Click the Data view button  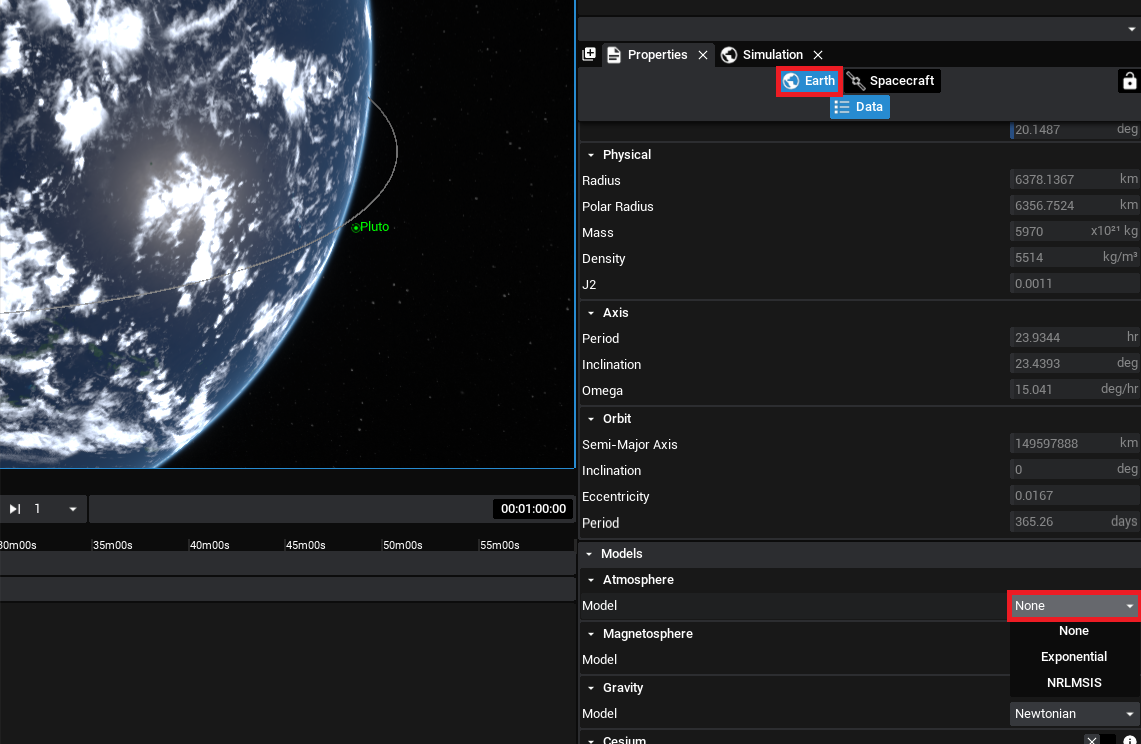coord(859,107)
